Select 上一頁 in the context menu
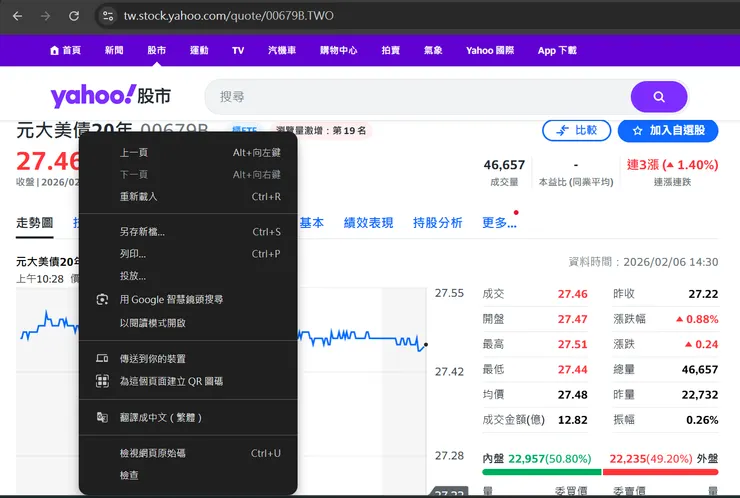This screenshot has height=498, width=740. (x=188, y=152)
